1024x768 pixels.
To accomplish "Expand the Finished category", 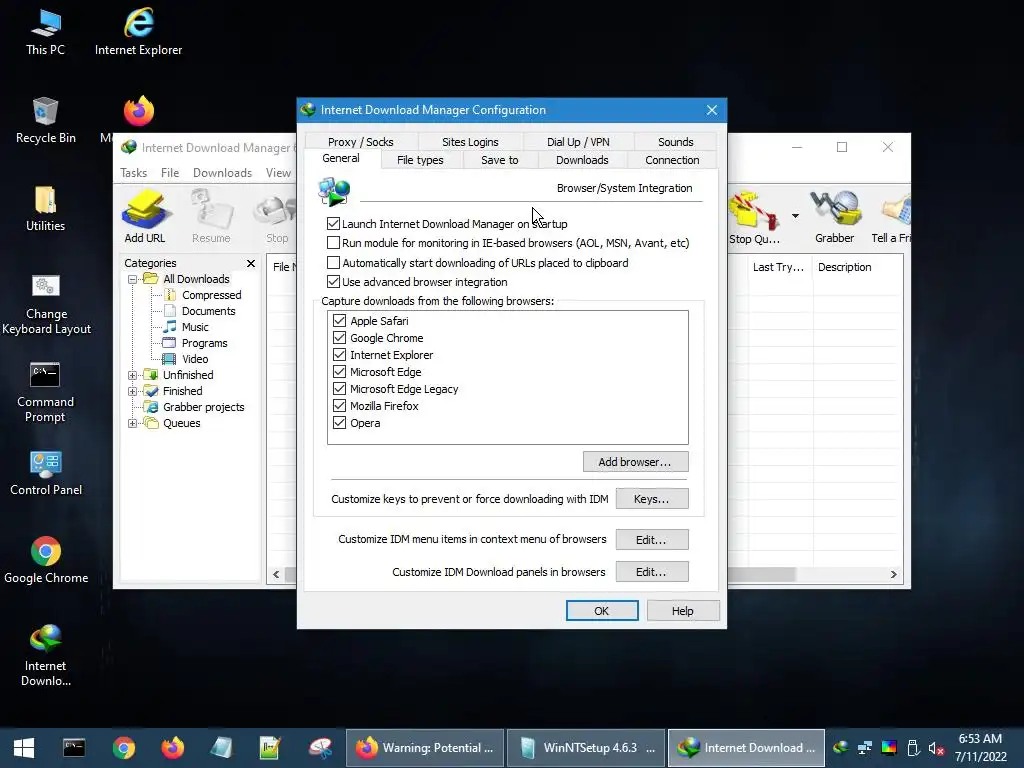I will [133, 391].
